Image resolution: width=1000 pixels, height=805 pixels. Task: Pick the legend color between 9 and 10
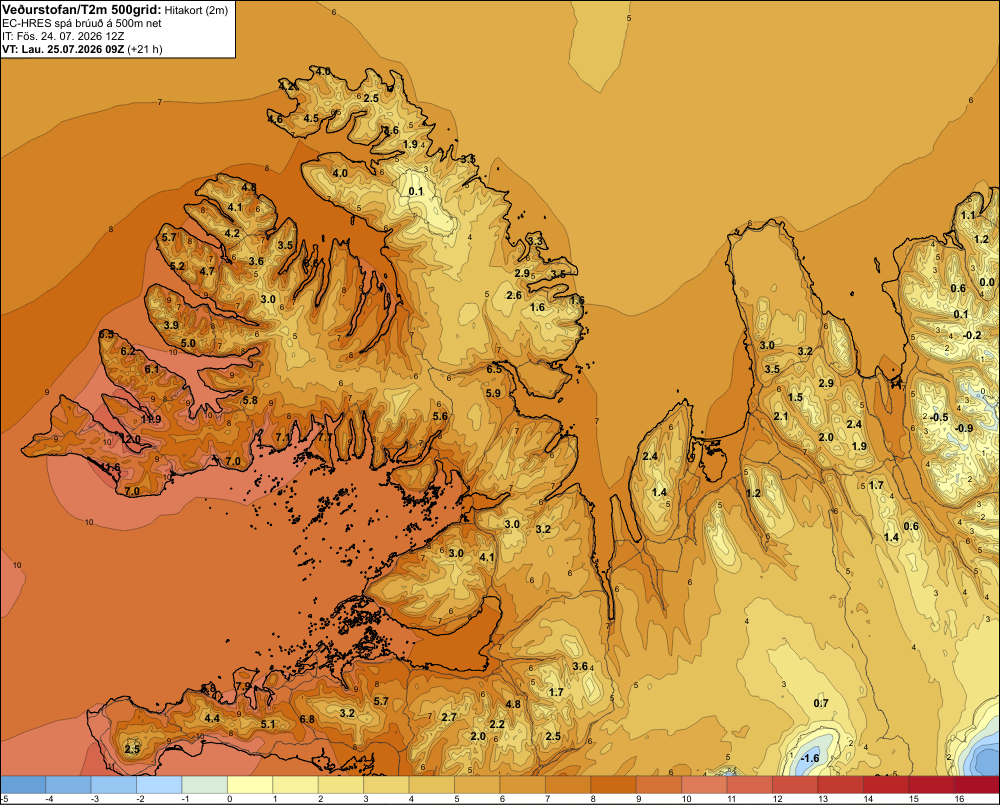659,785
